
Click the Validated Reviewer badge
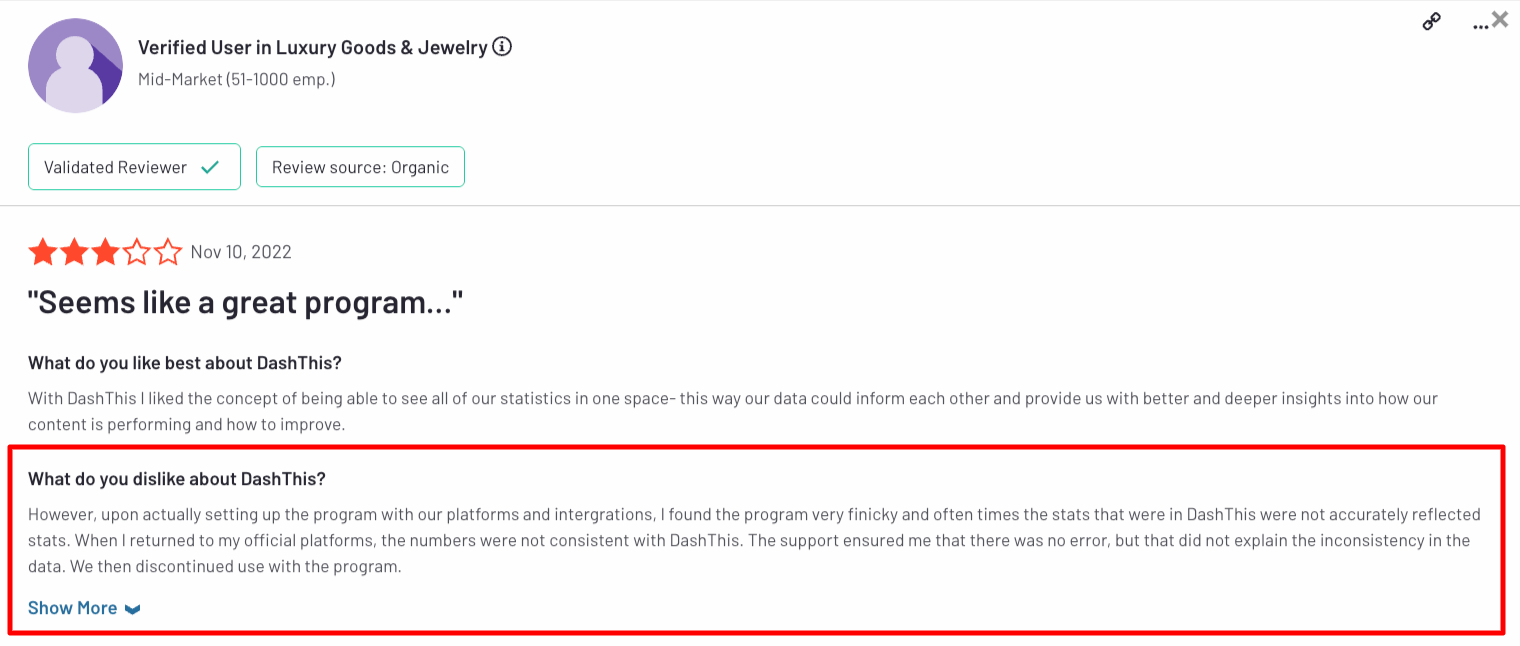click(134, 167)
